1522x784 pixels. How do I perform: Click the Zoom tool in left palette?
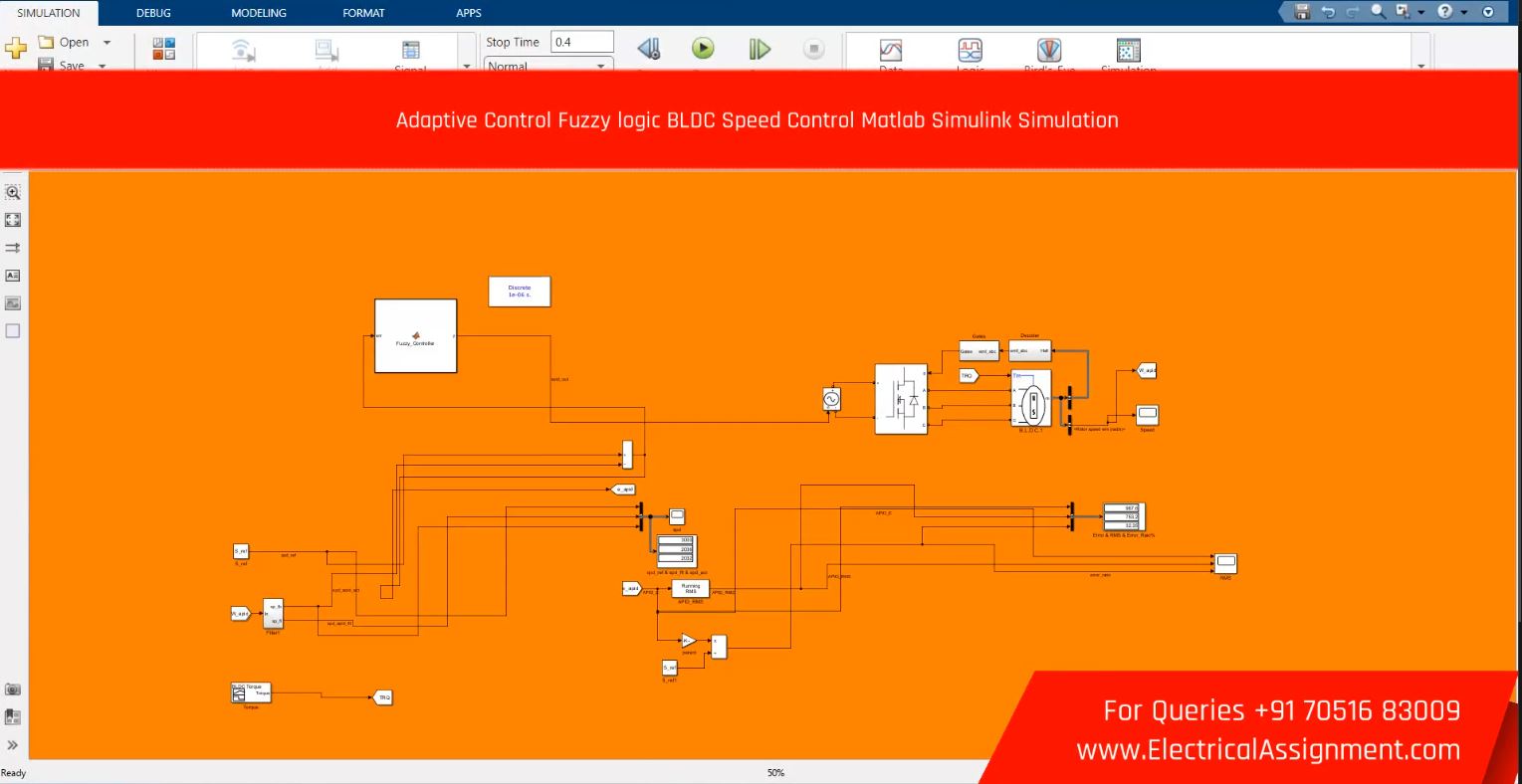(13, 193)
